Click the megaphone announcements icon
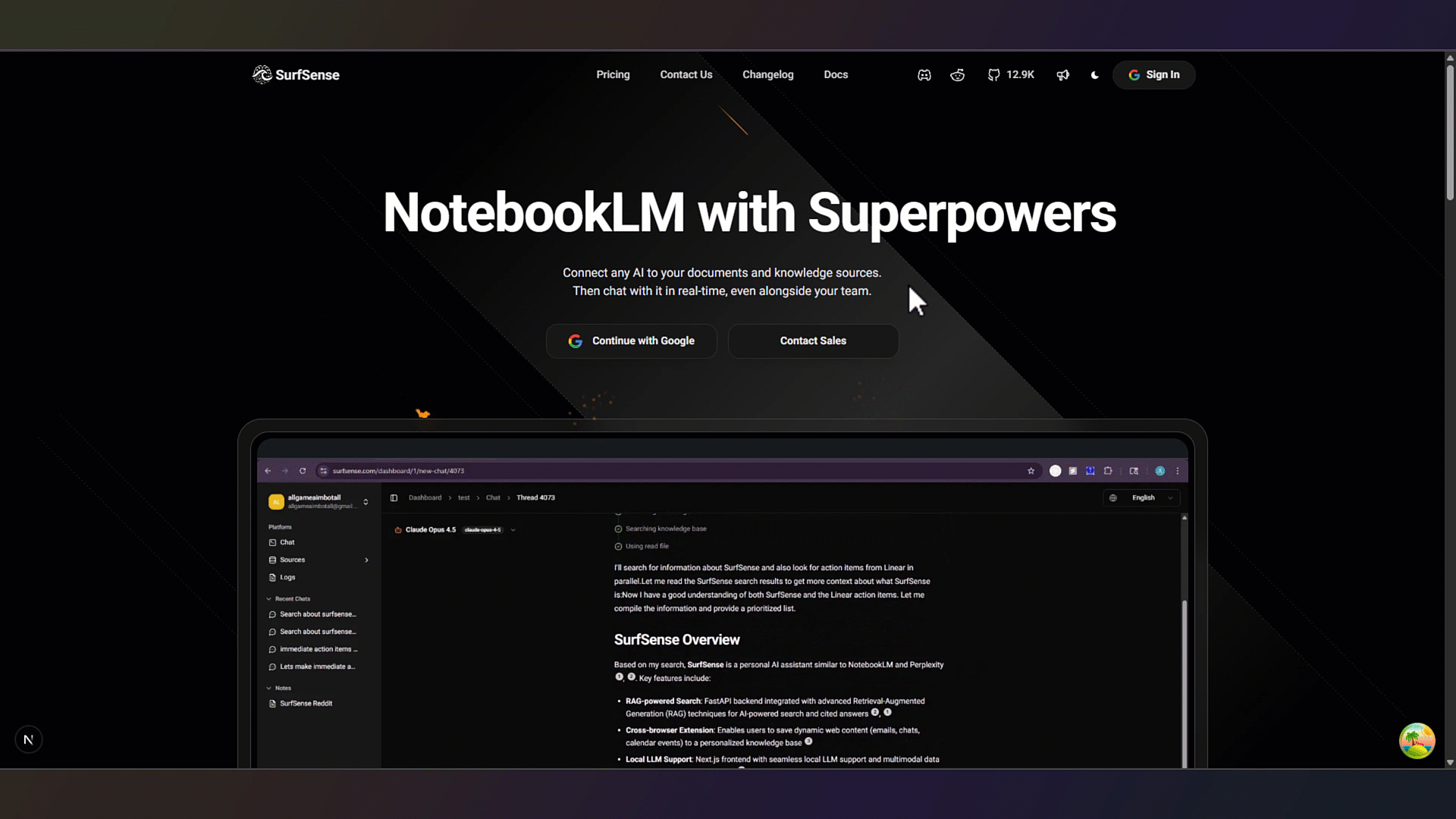 1062,75
